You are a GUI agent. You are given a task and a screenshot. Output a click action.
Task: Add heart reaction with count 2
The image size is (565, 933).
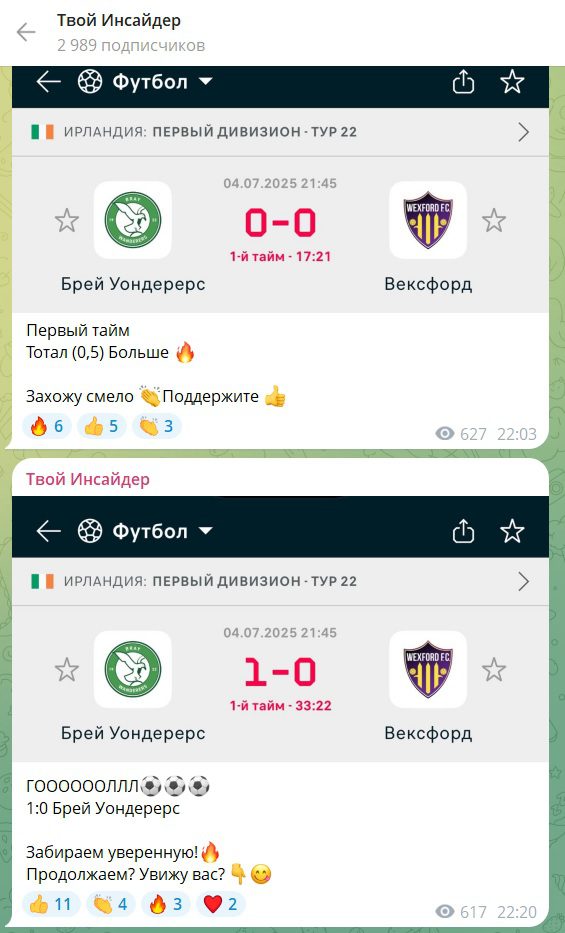point(221,904)
